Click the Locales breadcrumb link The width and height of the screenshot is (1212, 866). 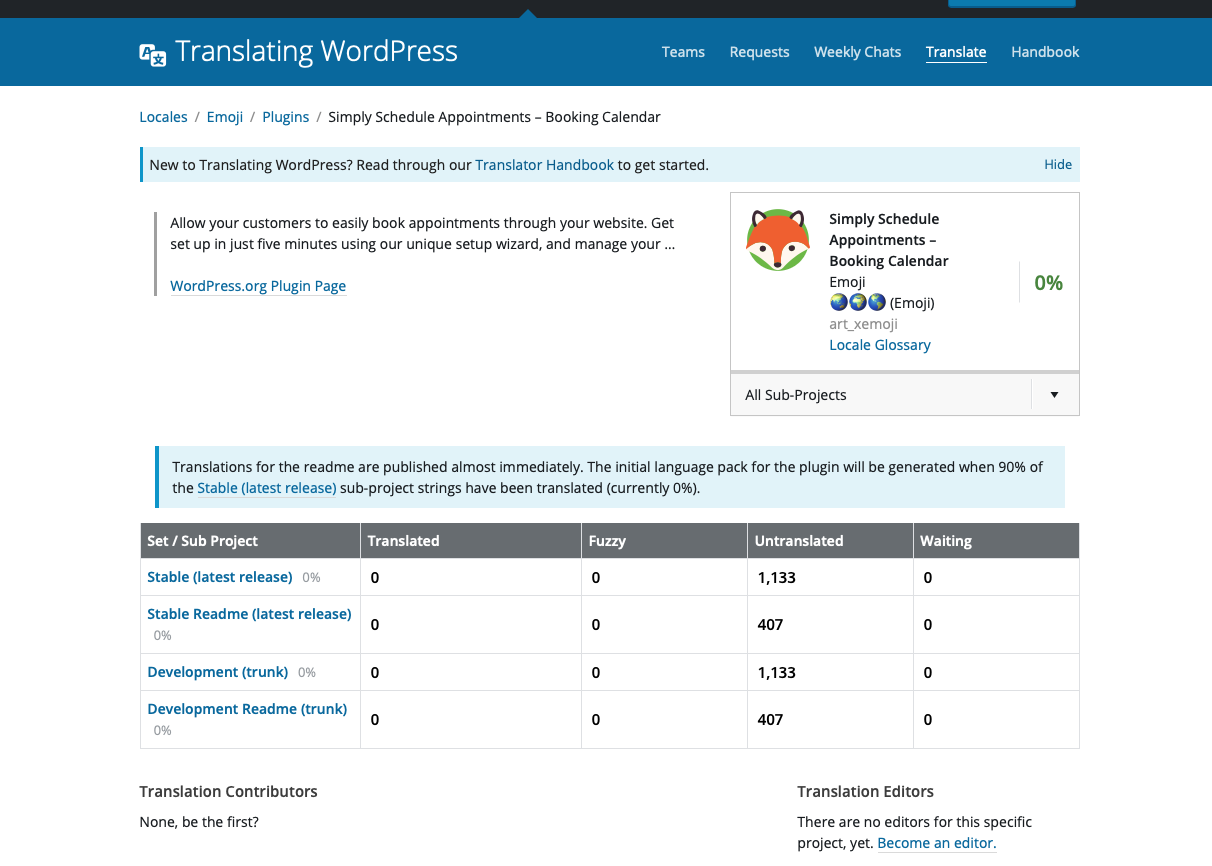click(163, 116)
